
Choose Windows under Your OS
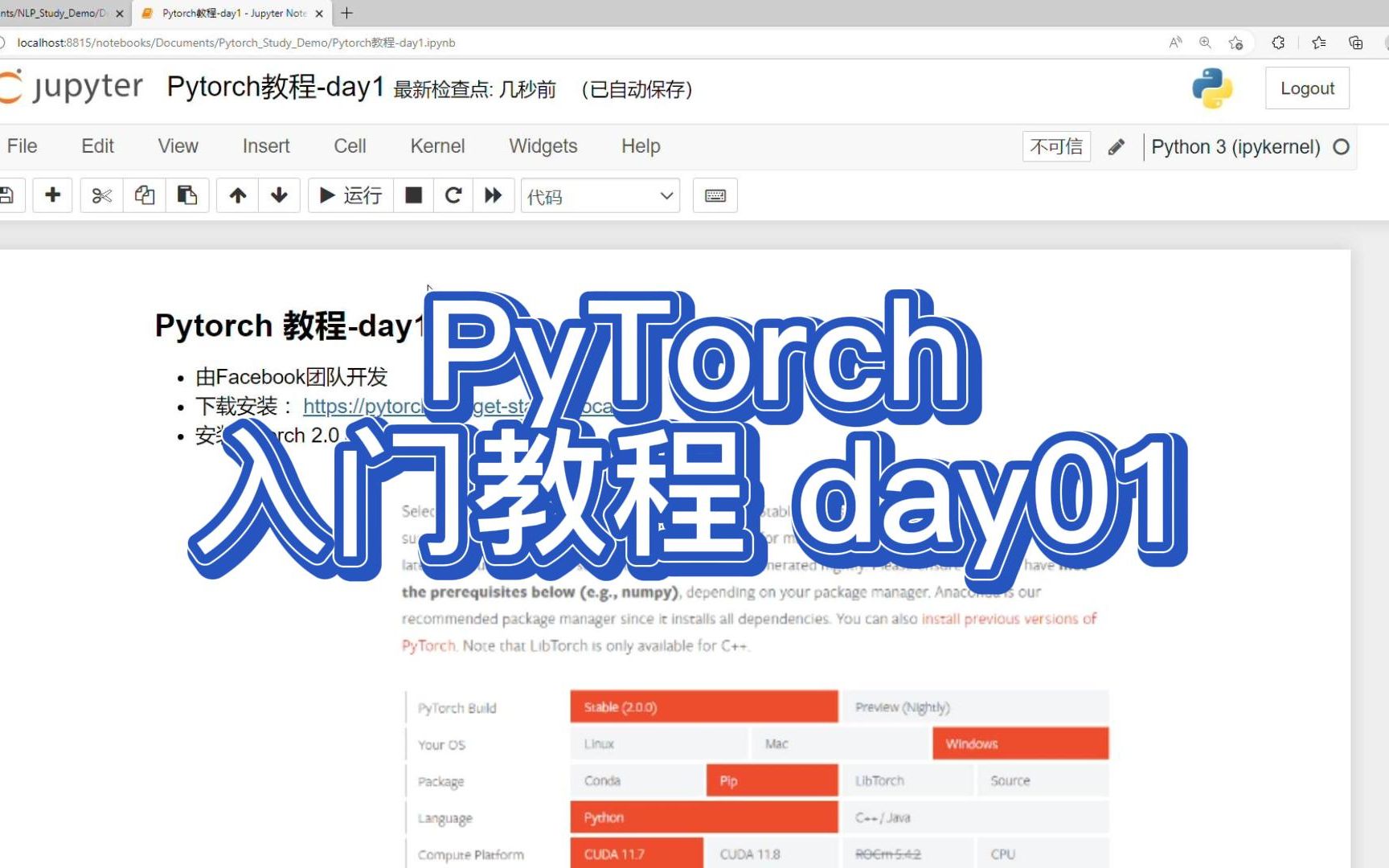coord(1021,744)
